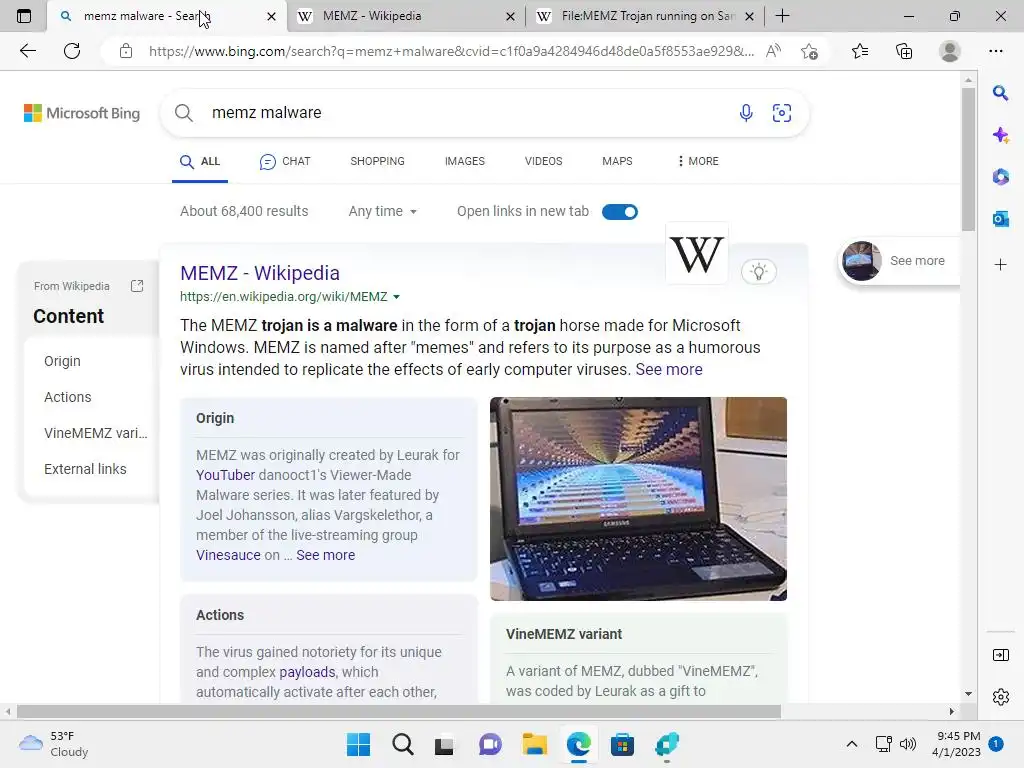
Task: Open the MORE search categories menu
Action: 698,161
